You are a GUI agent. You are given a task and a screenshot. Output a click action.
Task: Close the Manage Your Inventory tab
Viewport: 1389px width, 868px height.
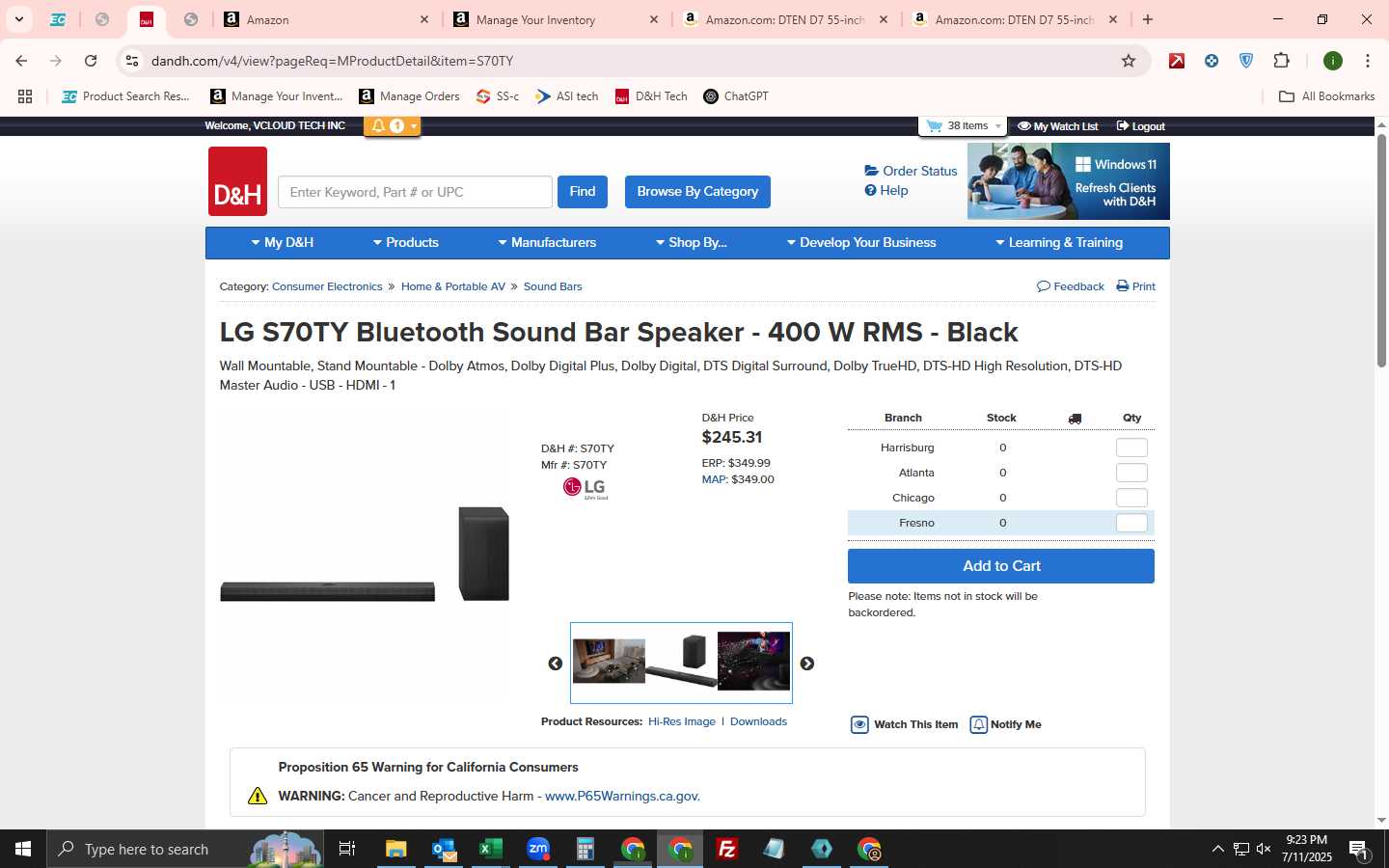tap(654, 19)
